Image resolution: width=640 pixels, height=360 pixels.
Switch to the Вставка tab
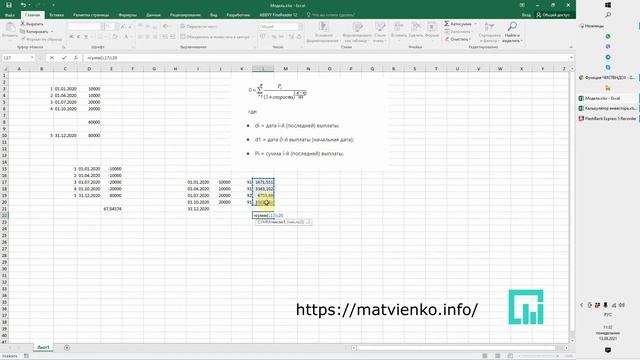pyautogui.click(x=56, y=15)
